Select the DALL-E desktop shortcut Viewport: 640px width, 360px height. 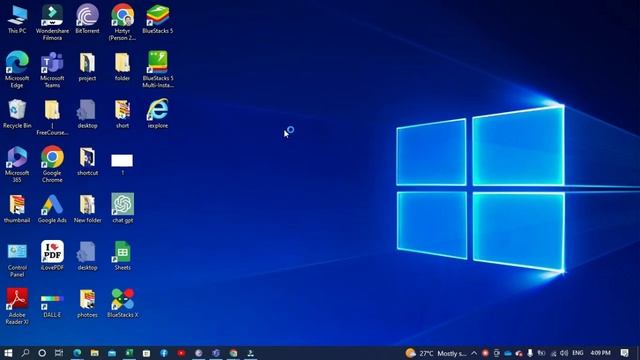[x=52, y=306]
